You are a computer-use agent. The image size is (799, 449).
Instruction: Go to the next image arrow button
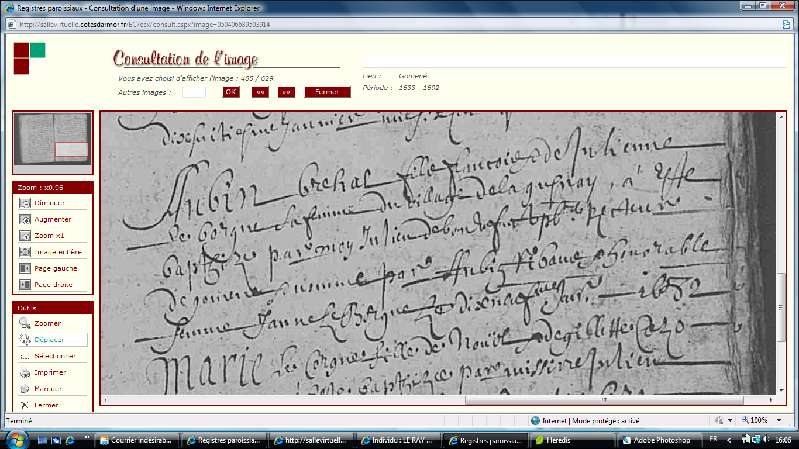286,92
